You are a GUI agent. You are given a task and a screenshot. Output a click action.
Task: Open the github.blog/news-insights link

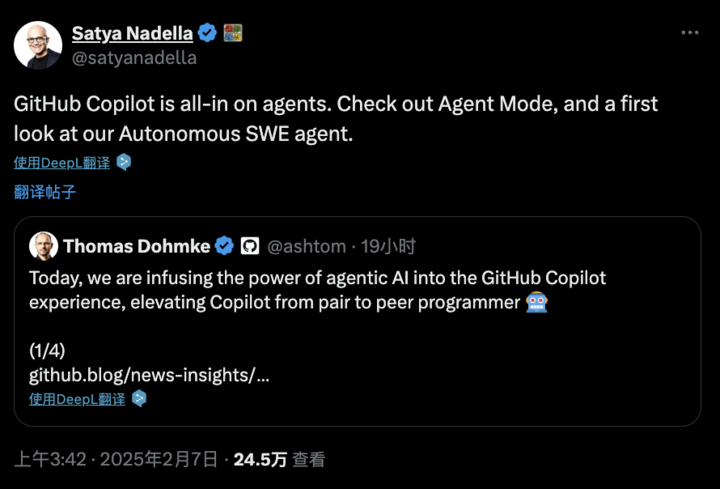coord(149,376)
